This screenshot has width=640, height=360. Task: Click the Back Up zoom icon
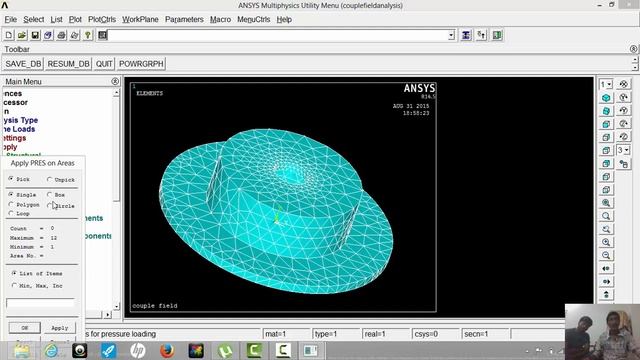[x=606, y=229]
